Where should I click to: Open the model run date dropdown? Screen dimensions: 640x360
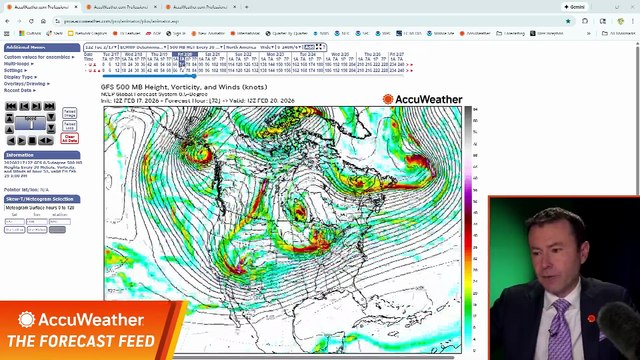point(101,47)
